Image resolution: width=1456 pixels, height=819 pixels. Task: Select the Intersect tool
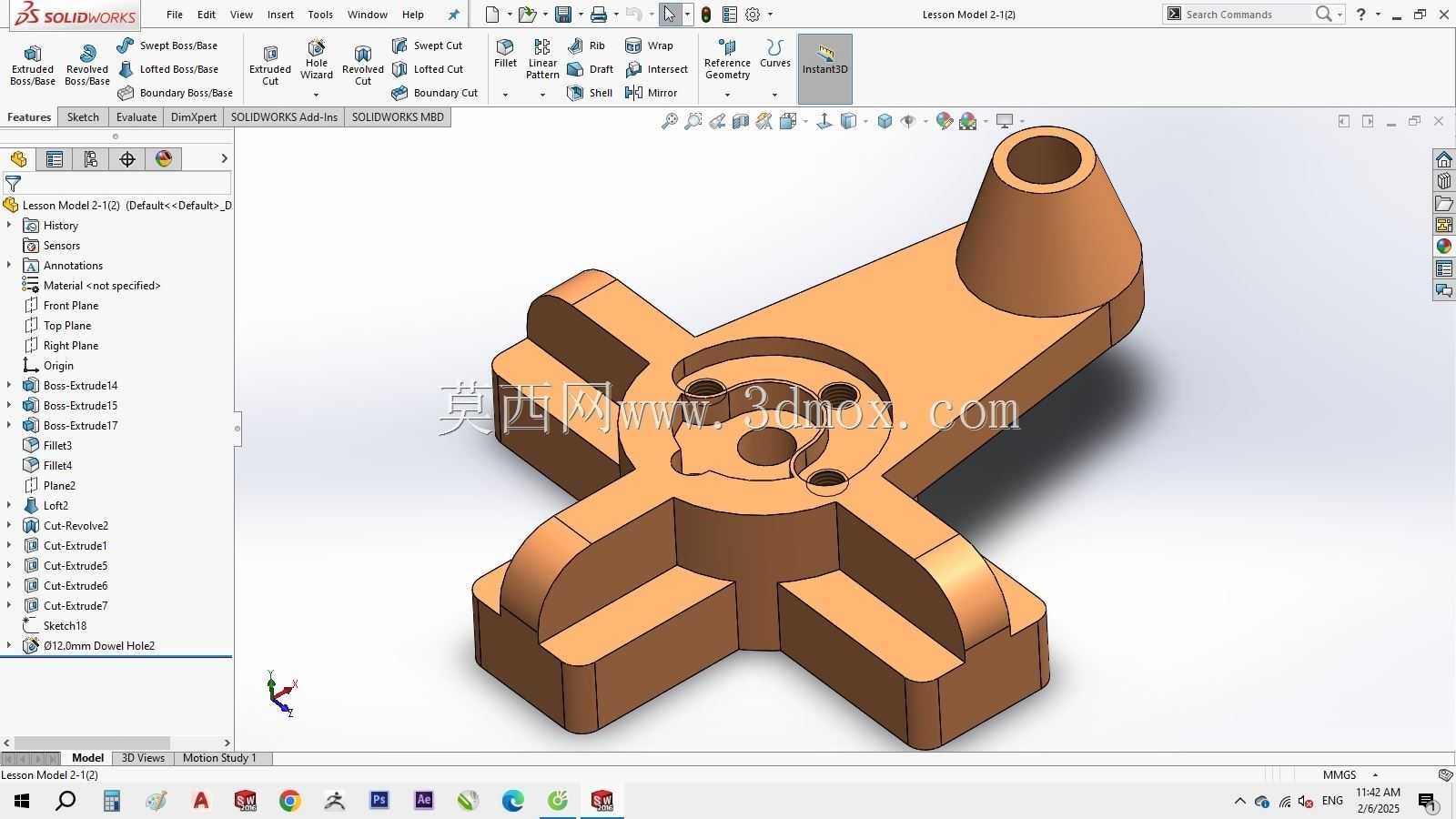click(656, 69)
